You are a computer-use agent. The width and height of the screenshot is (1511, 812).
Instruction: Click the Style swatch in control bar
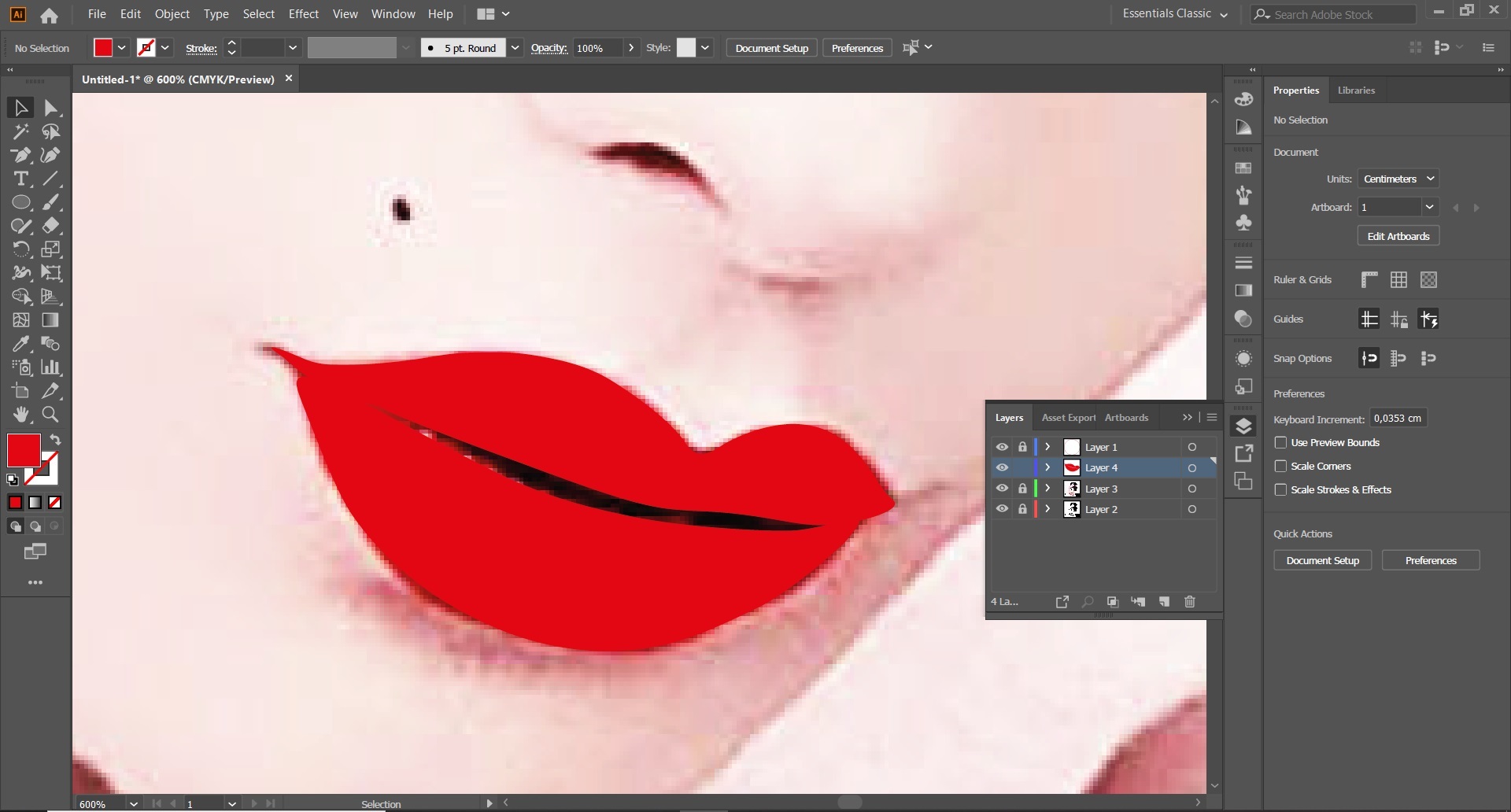(686, 48)
